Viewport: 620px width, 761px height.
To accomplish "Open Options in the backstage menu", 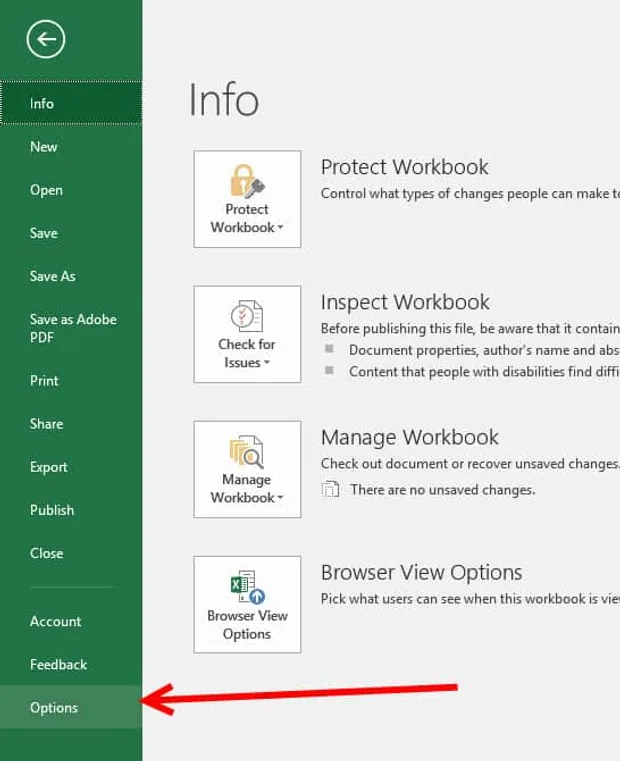I will click(x=71, y=707).
